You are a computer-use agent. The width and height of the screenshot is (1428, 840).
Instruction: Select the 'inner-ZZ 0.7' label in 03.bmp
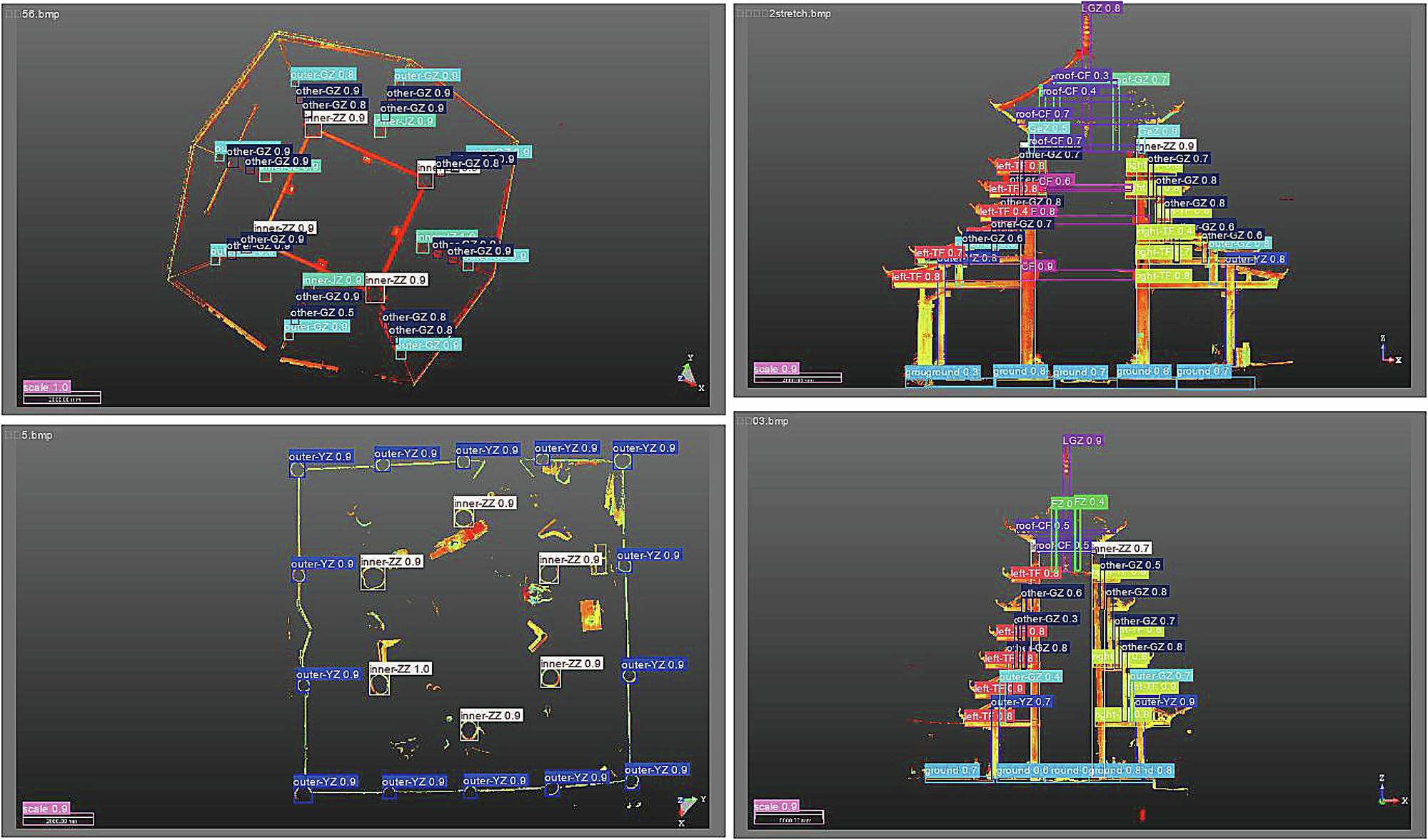[1121, 548]
